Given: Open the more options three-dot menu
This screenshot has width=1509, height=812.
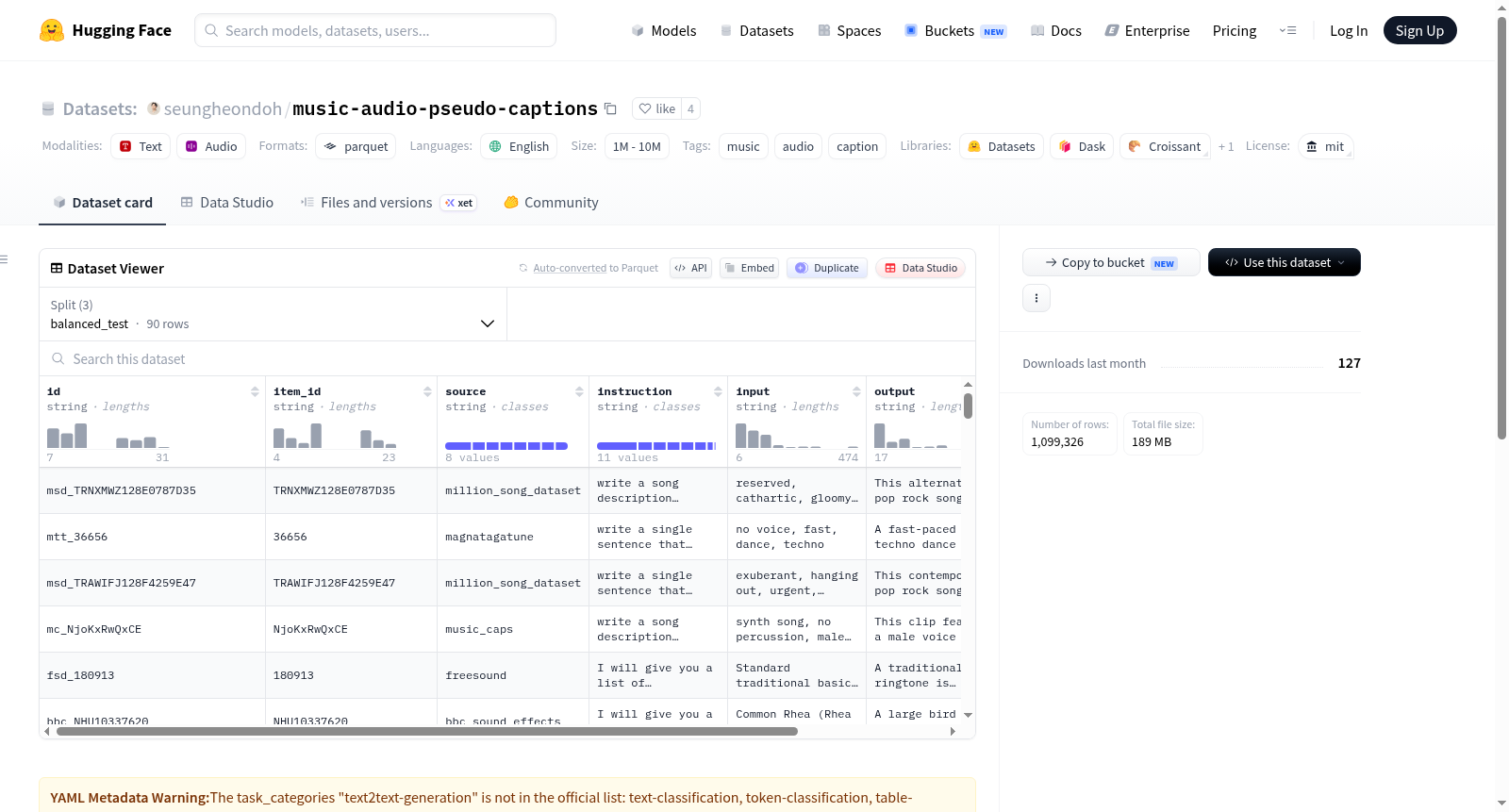Looking at the screenshot, I should [1036, 298].
